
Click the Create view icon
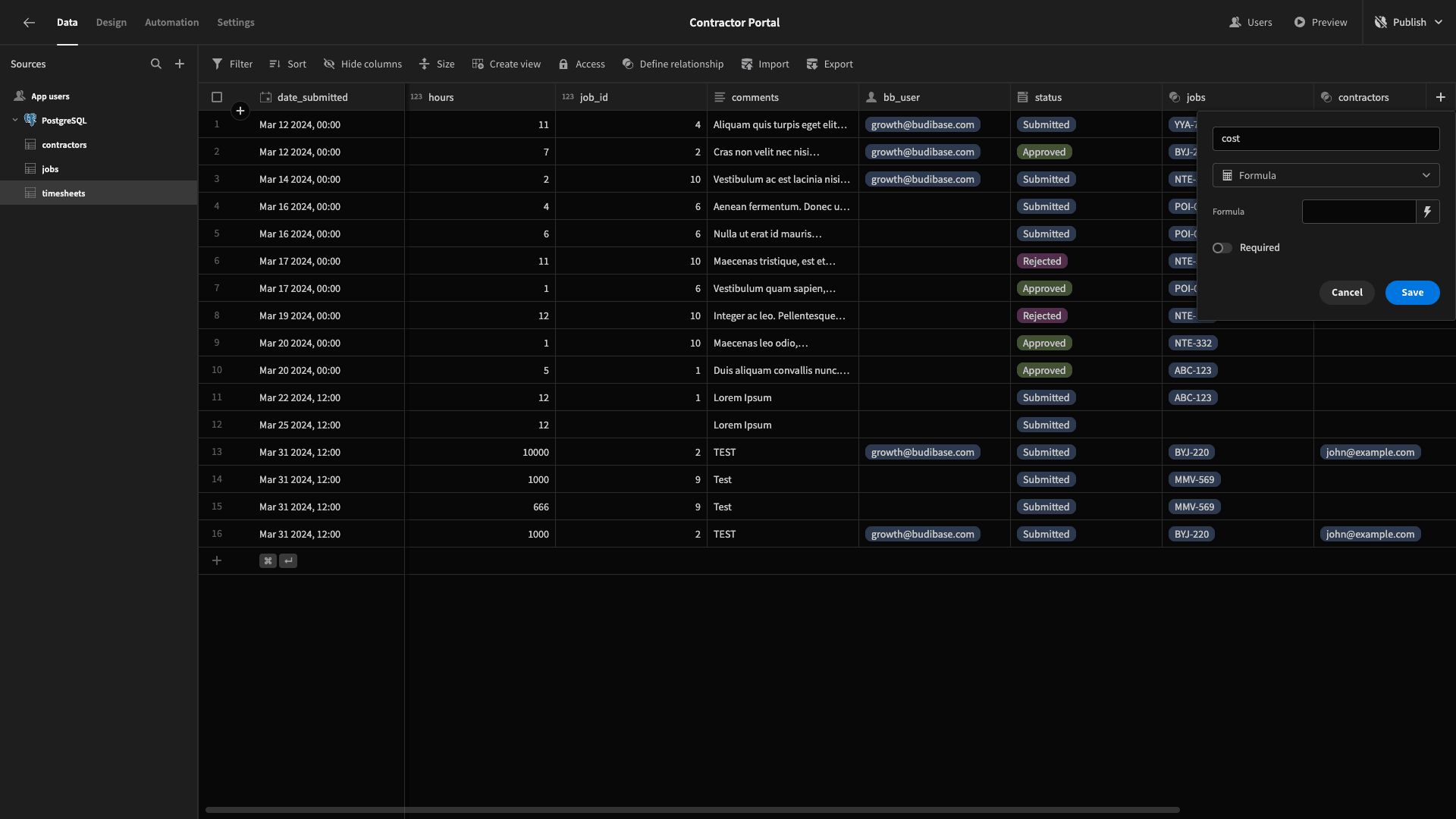(478, 64)
